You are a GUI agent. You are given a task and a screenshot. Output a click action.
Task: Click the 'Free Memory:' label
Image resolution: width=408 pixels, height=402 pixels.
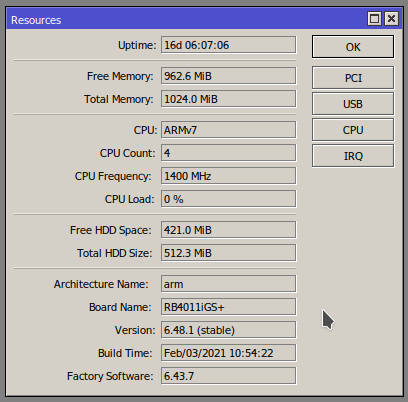(x=120, y=76)
